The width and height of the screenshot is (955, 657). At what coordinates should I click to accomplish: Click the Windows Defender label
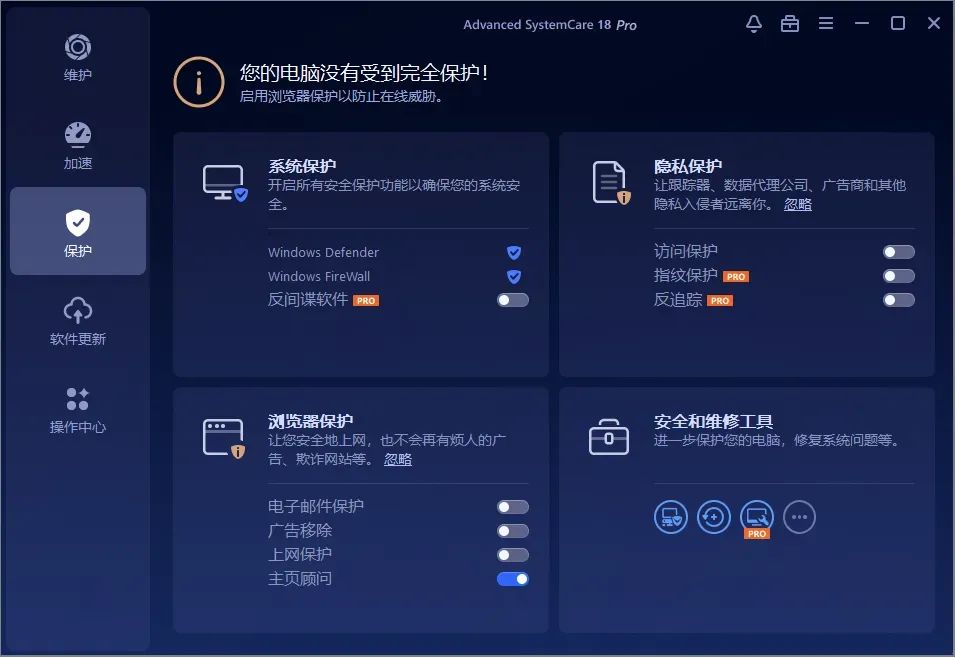[x=323, y=252]
